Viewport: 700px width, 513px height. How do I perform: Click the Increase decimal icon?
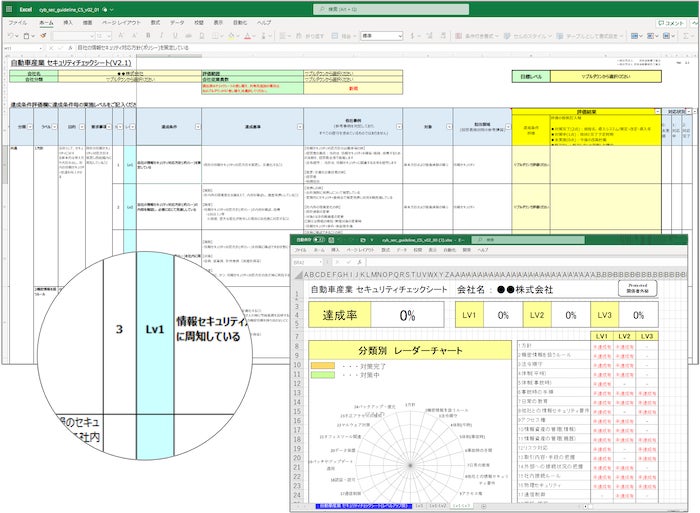429,36
